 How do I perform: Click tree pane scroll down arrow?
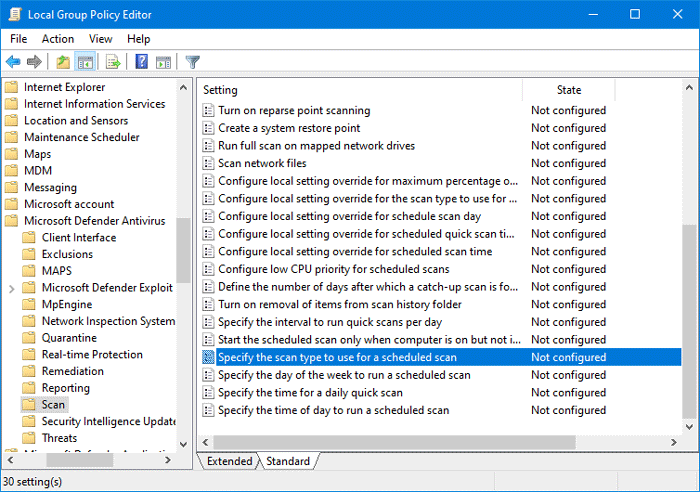point(183,444)
